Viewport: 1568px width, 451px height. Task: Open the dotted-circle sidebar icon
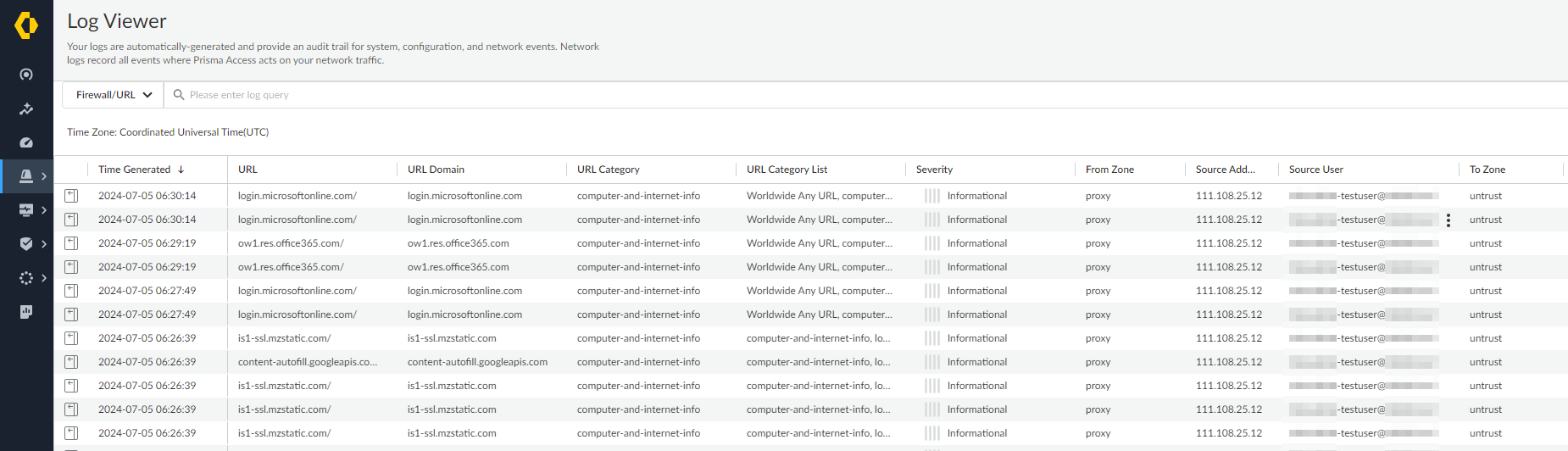26,278
